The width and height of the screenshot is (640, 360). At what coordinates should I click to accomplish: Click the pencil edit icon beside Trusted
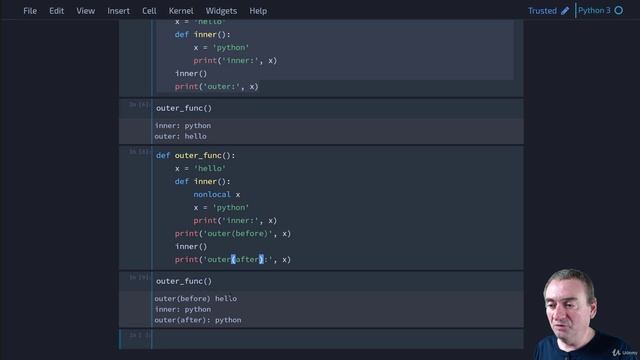point(565,11)
